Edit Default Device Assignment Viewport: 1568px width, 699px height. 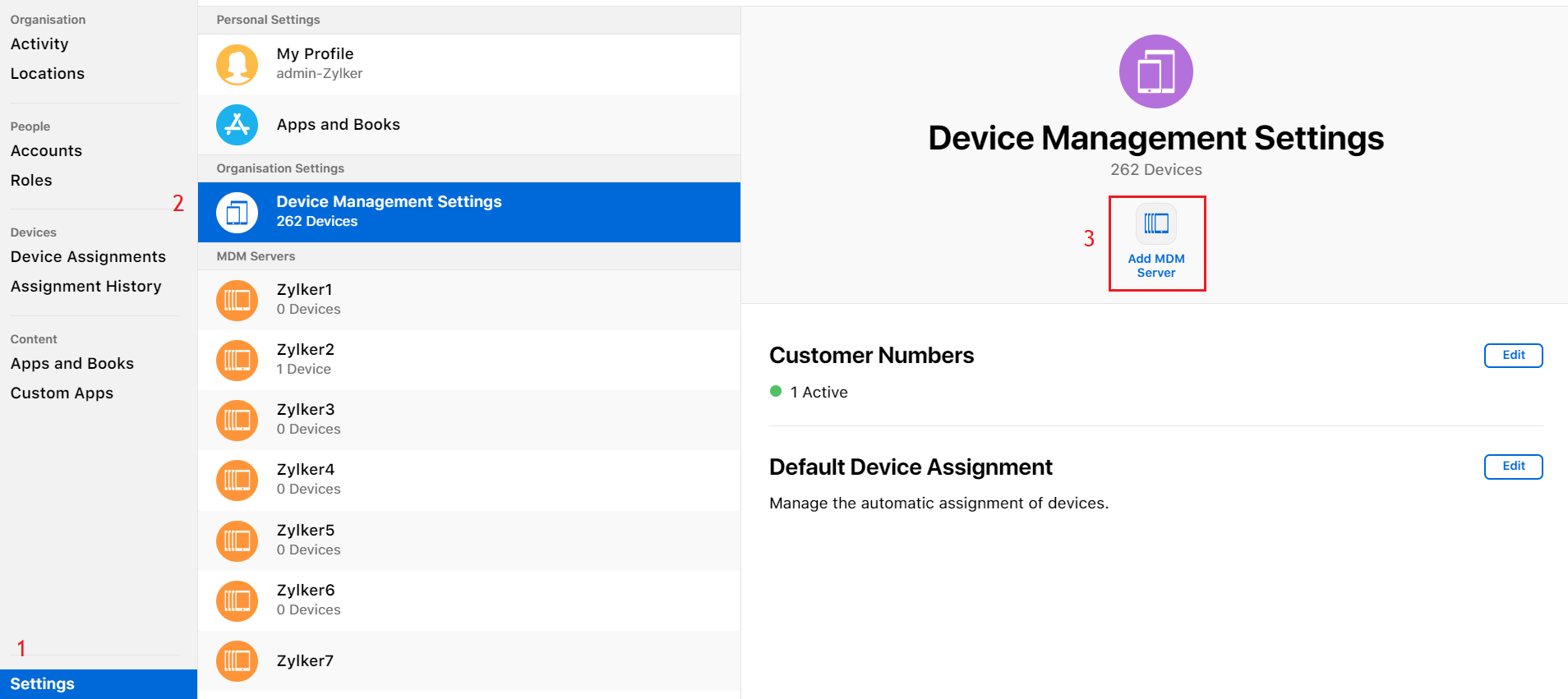(x=1513, y=467)
